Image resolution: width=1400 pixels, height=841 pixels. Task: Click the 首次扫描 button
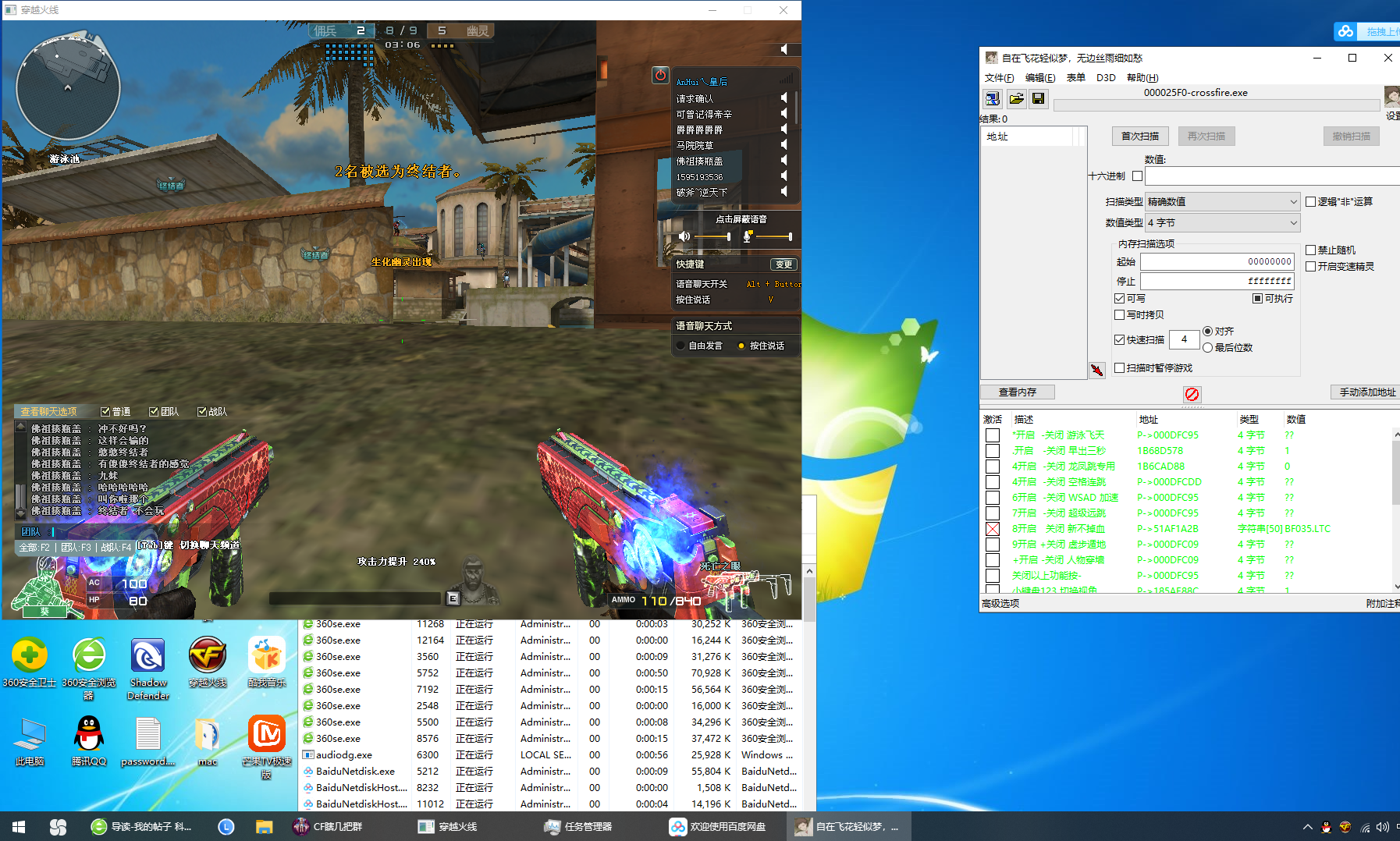point(1140,137)
